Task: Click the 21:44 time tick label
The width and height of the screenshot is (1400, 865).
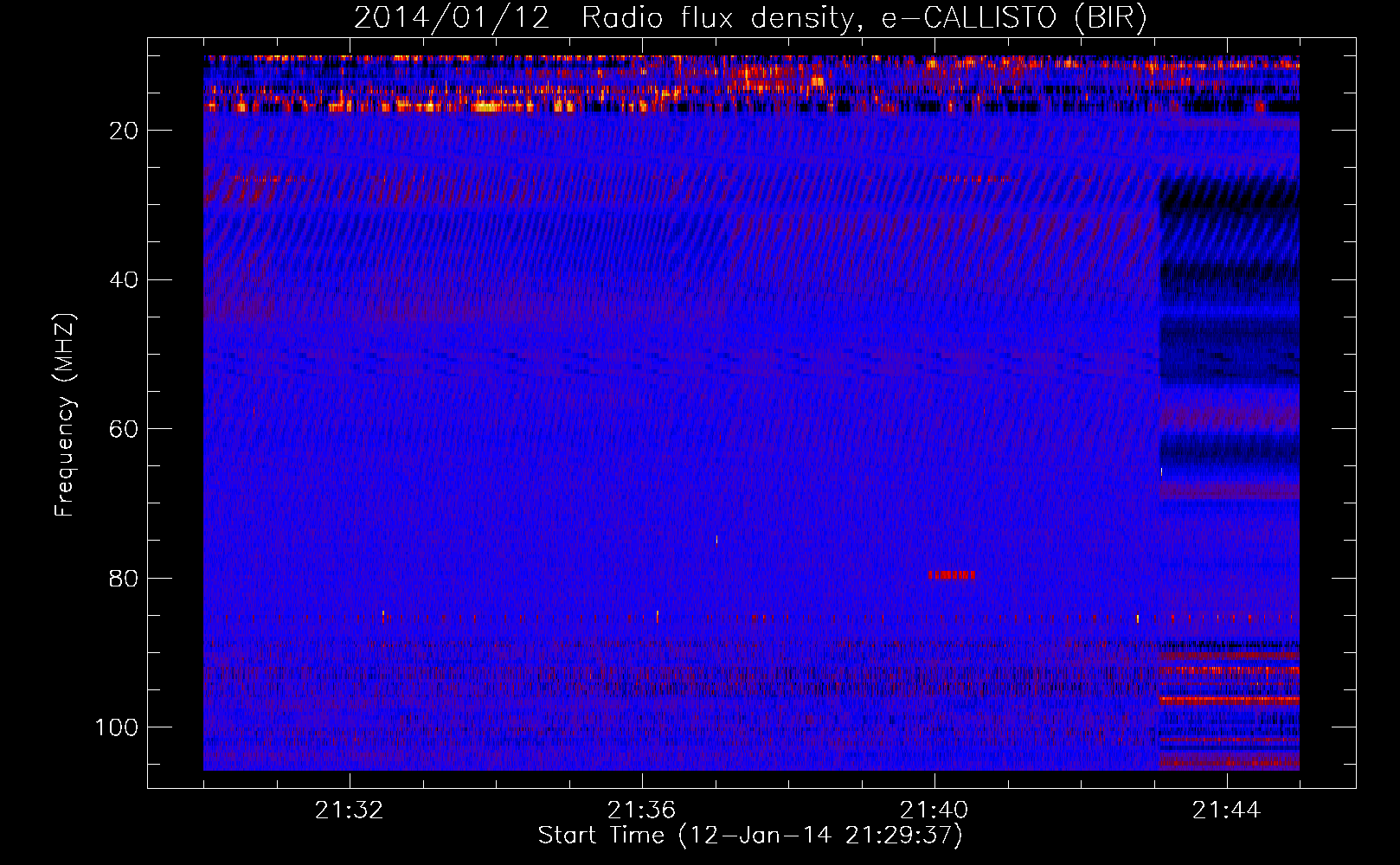Action: point(1227,811)
